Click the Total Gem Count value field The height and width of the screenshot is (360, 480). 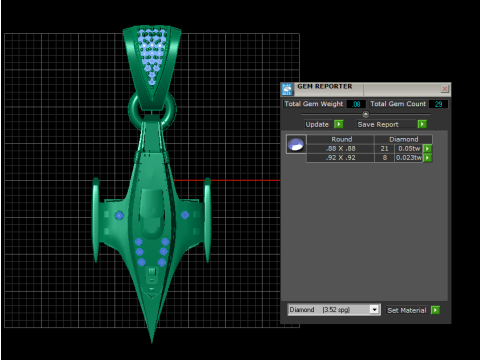[438, 104]
